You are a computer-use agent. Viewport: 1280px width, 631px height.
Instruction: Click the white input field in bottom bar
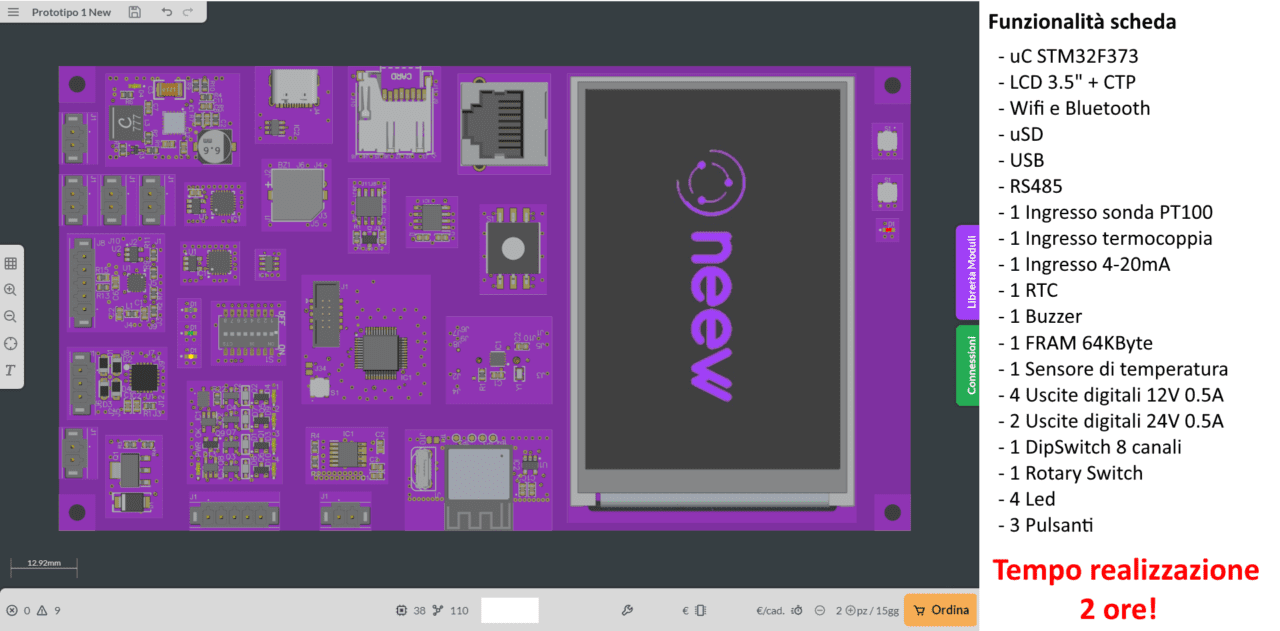pyautogui.click(x=509, y=610)
